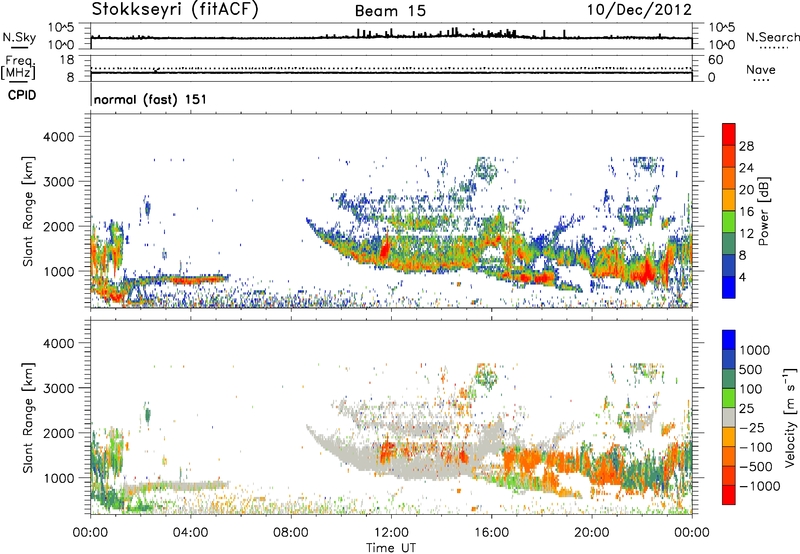
Task: Pick the power colorbar segment between 24 and 28
Action: point(729,156)
